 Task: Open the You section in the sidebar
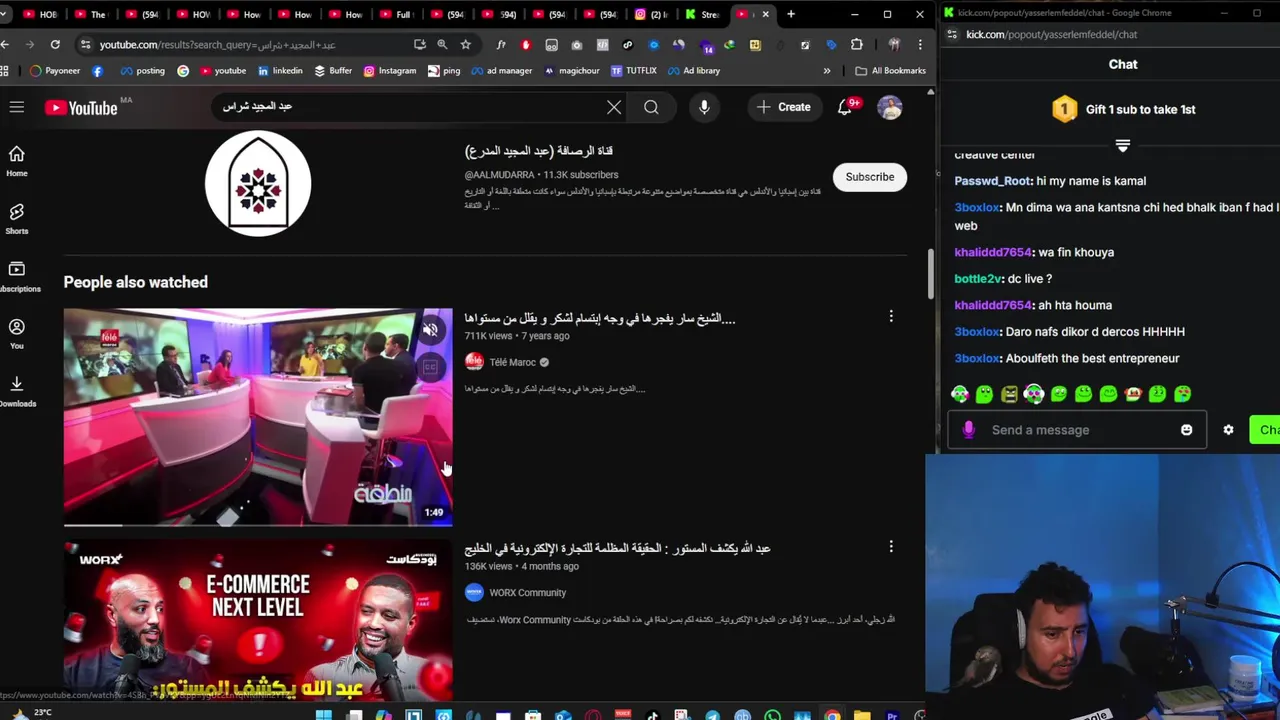17,333
